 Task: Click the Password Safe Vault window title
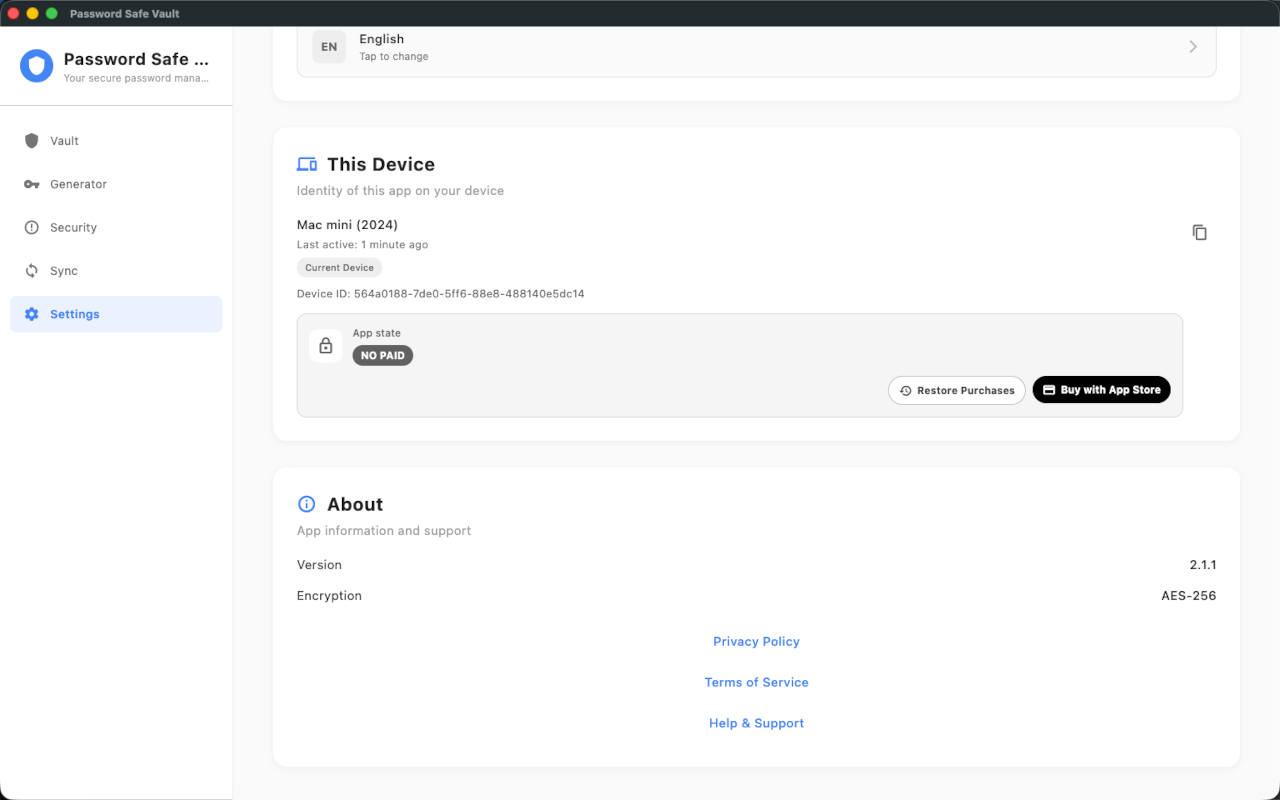click(x=125, y=14)
